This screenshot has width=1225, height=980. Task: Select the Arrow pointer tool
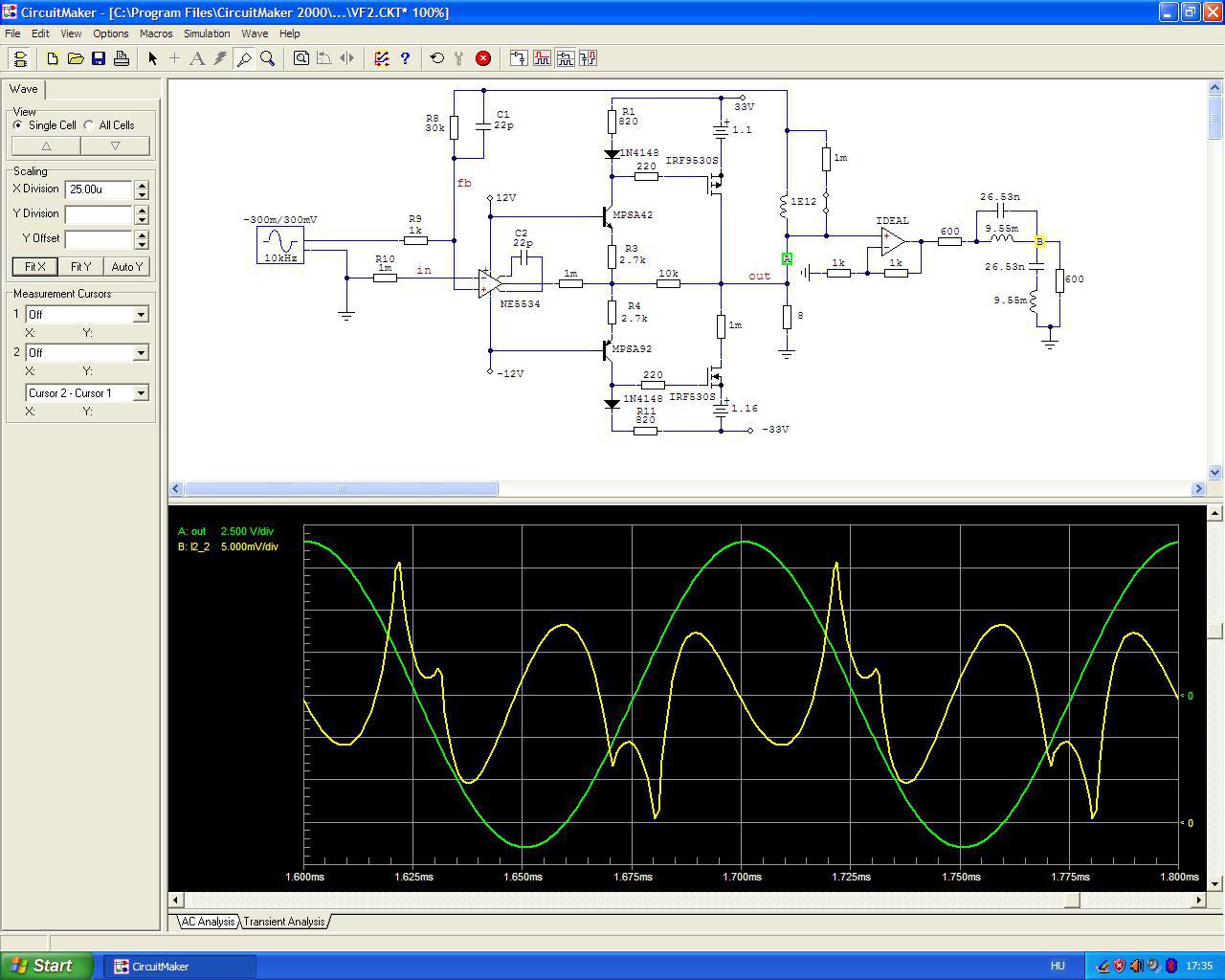click(152, 58)
